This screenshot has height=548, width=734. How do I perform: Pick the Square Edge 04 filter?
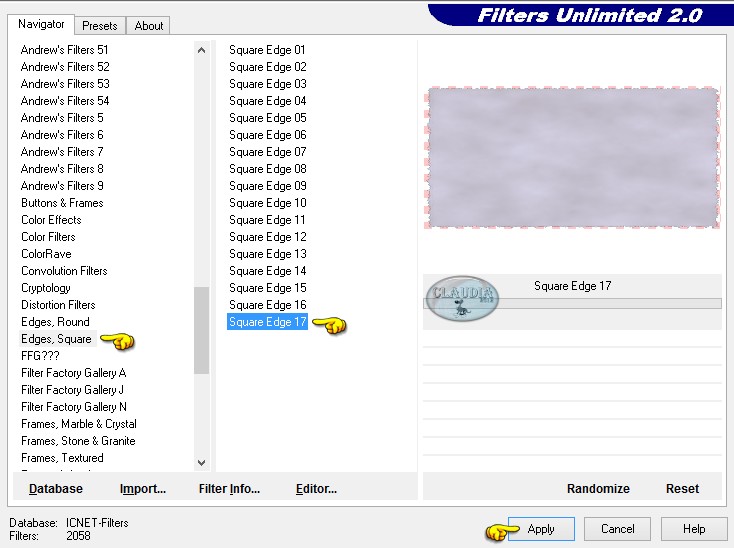pyautogui.click(x=268, y=101)
